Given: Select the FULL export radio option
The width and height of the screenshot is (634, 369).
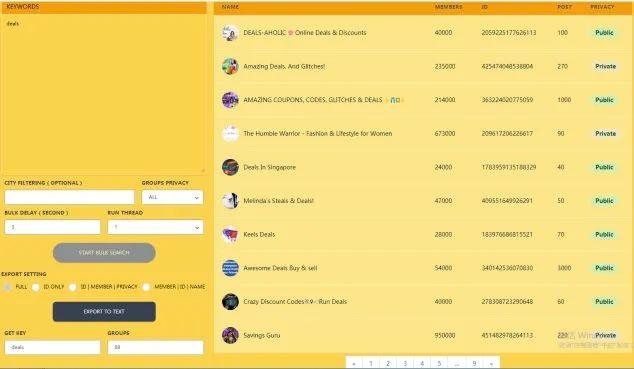Looking at the screenshot, I should [x=7, y=287].
